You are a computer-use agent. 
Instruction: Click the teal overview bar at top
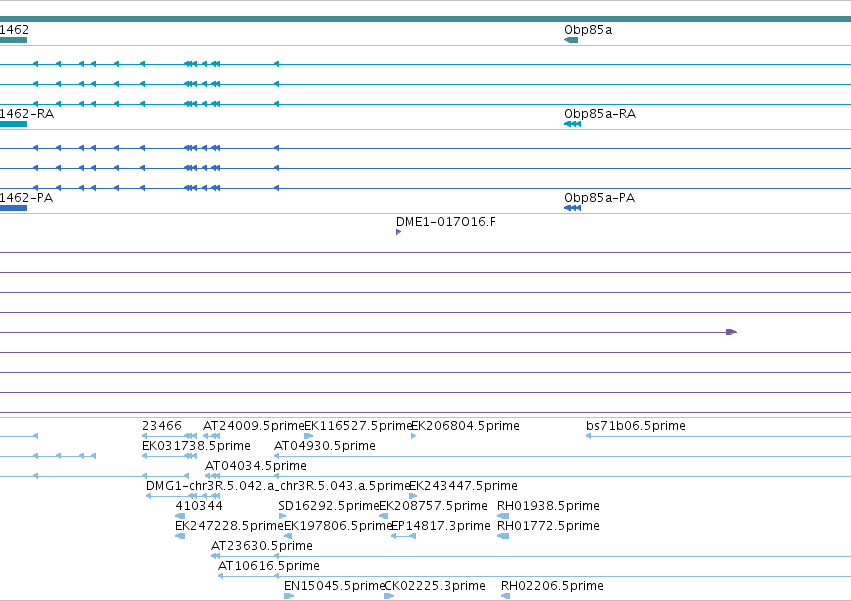tap(426, 19)
